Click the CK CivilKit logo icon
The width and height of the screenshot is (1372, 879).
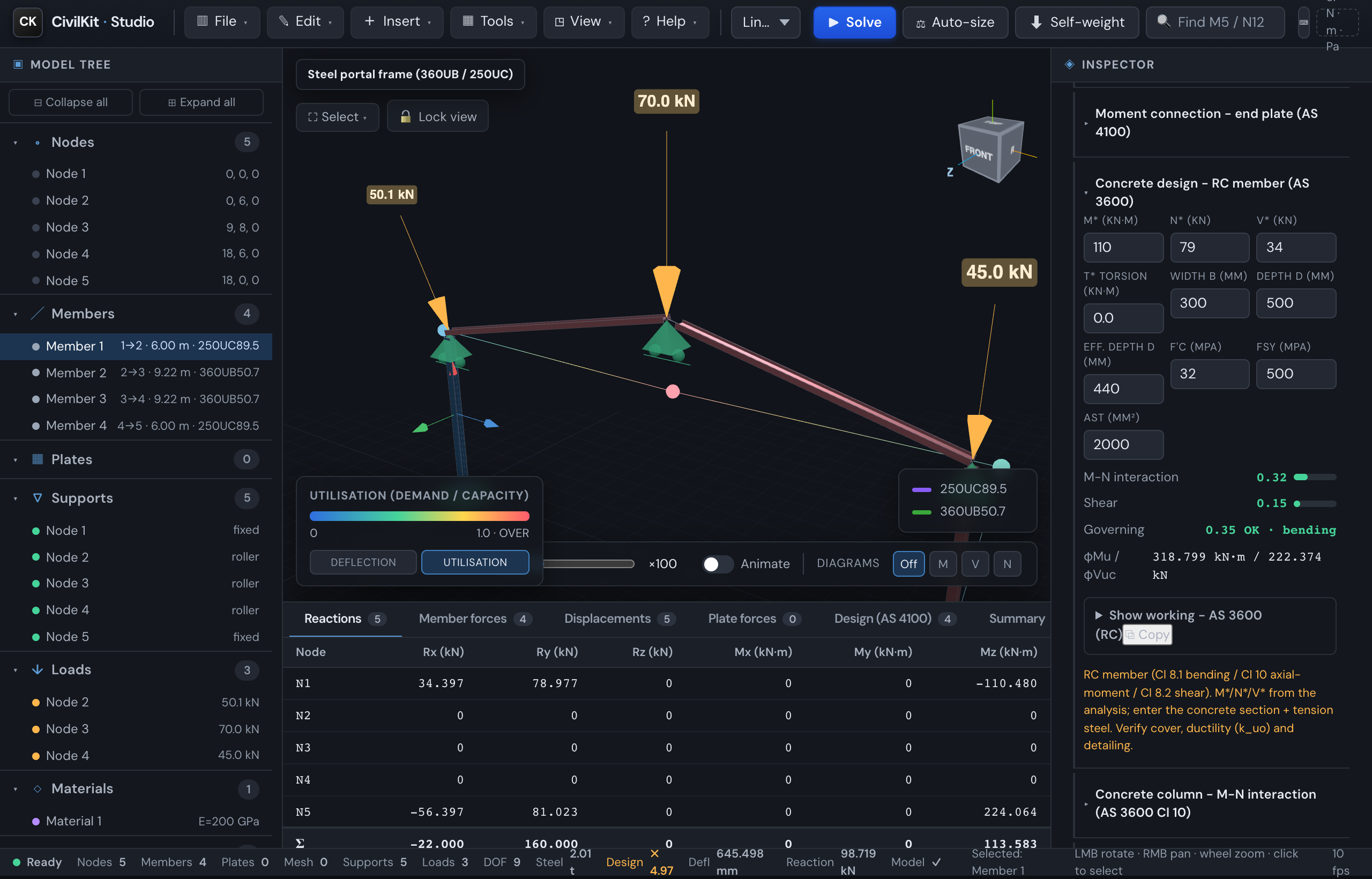coord(27,23)
